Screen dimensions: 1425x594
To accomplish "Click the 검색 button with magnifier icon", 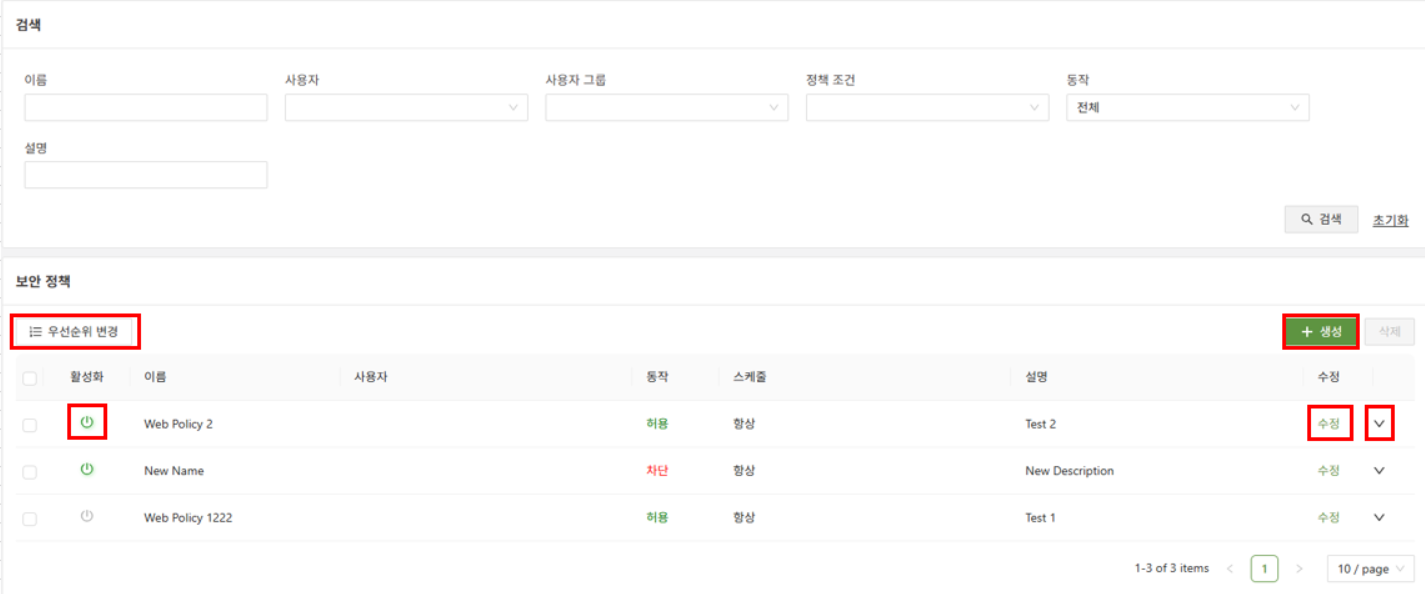I will (x=1321, y=220).
